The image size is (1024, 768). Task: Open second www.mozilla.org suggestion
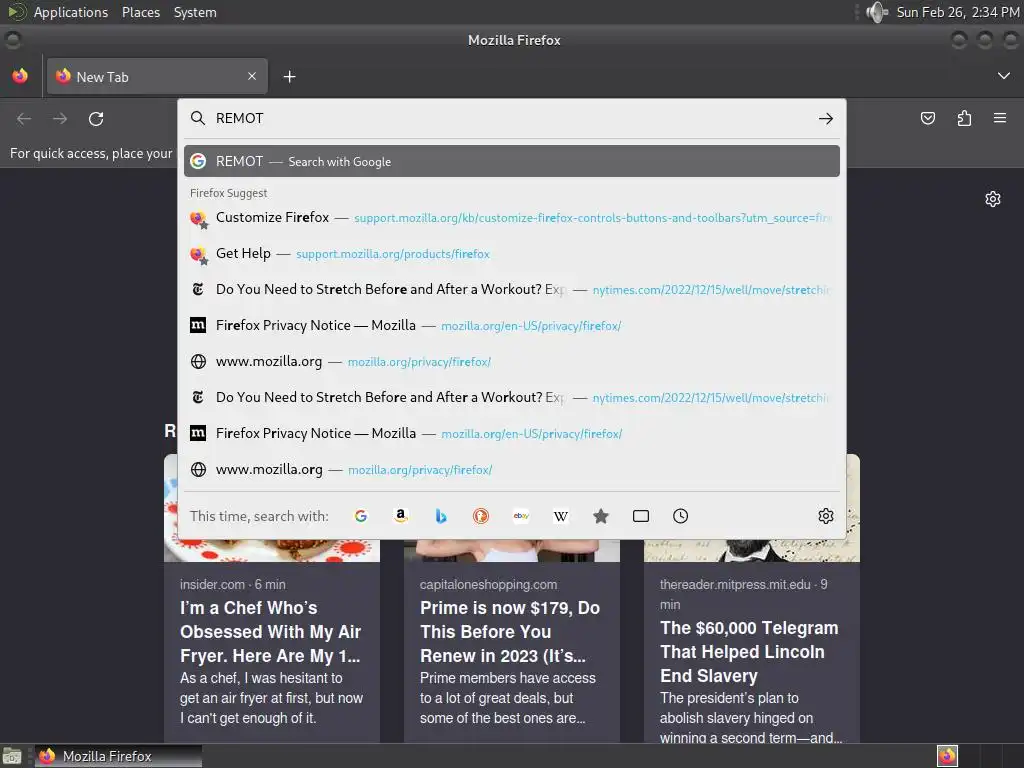(512, 469)
